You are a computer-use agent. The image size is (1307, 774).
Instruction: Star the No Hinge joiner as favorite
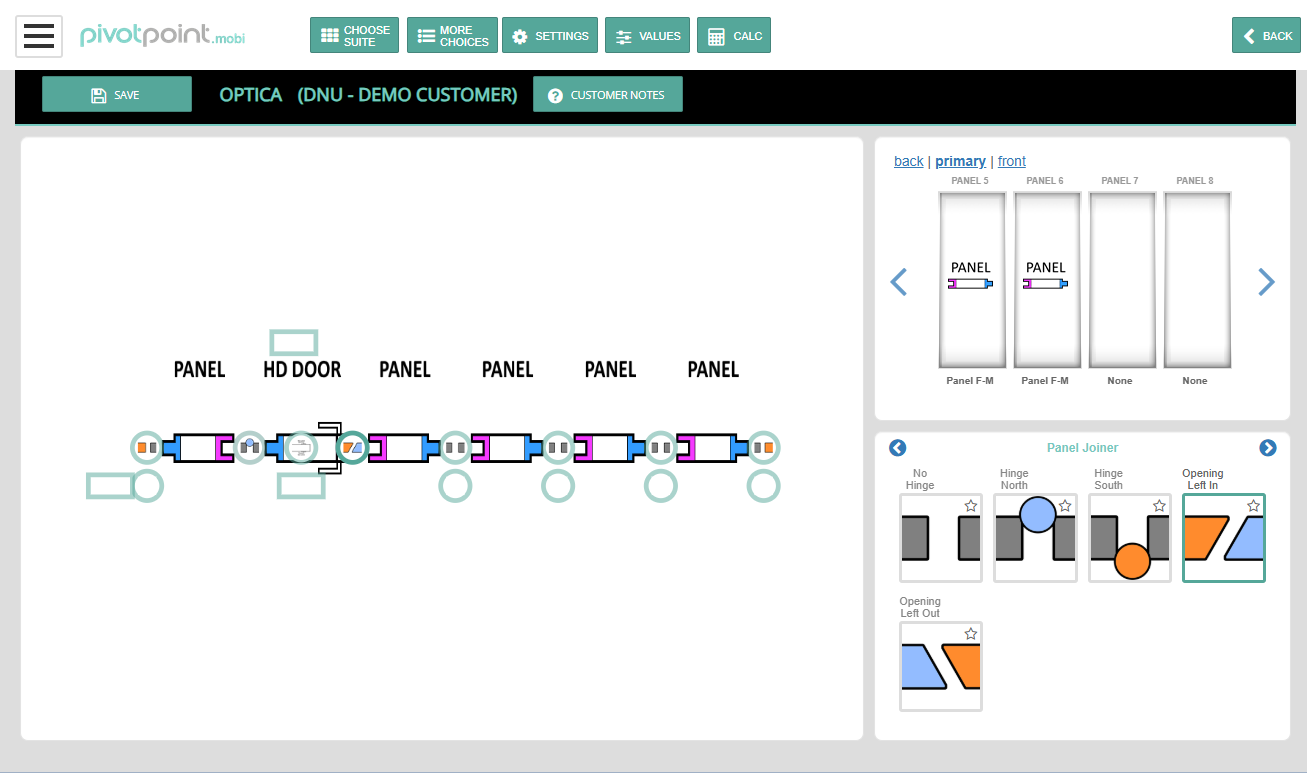pyautogui.click(x=970, y=506)
